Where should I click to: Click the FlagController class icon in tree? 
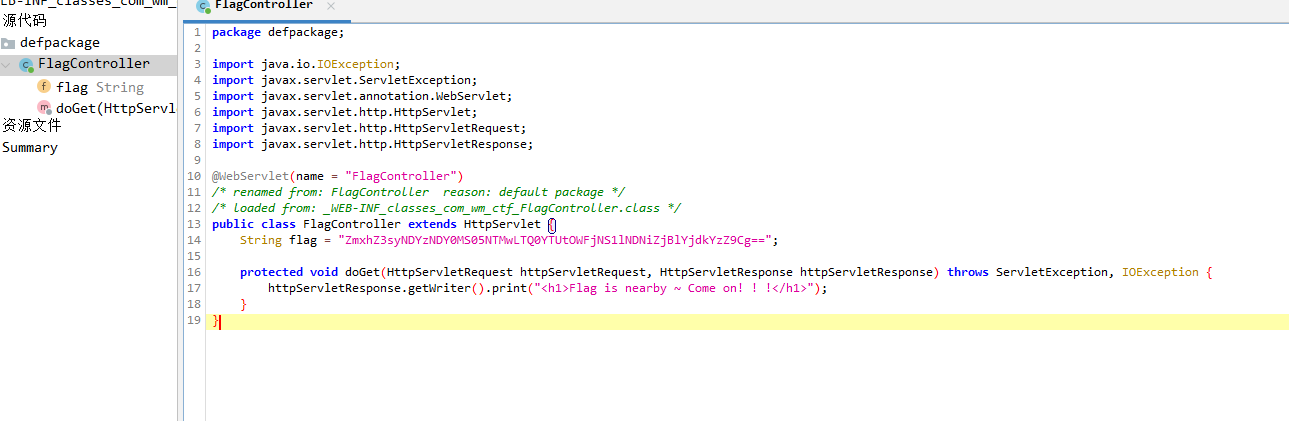point(26,65)
